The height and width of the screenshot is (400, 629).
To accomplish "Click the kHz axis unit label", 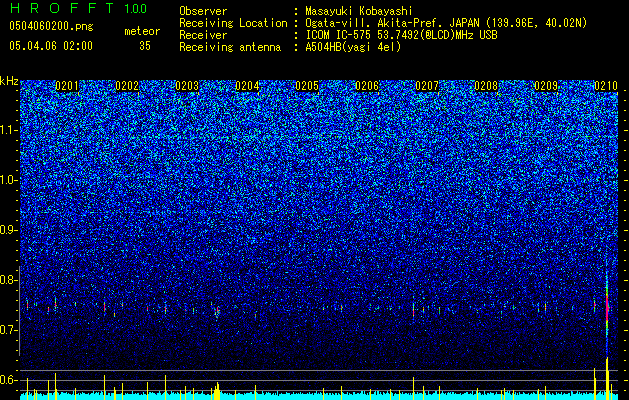I will [9, 81].
